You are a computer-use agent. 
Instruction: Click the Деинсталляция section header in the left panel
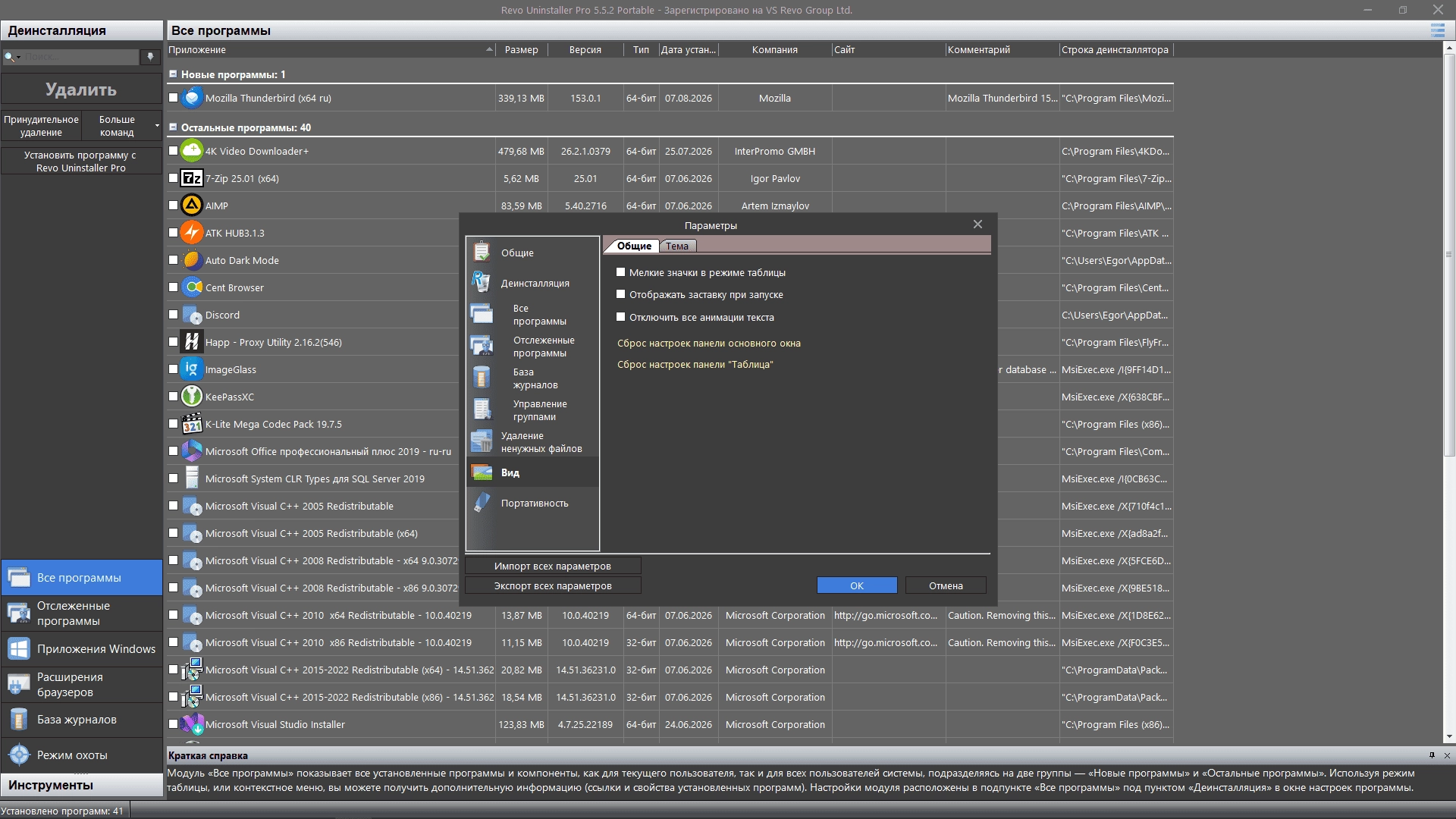click(x=82, y=30)
